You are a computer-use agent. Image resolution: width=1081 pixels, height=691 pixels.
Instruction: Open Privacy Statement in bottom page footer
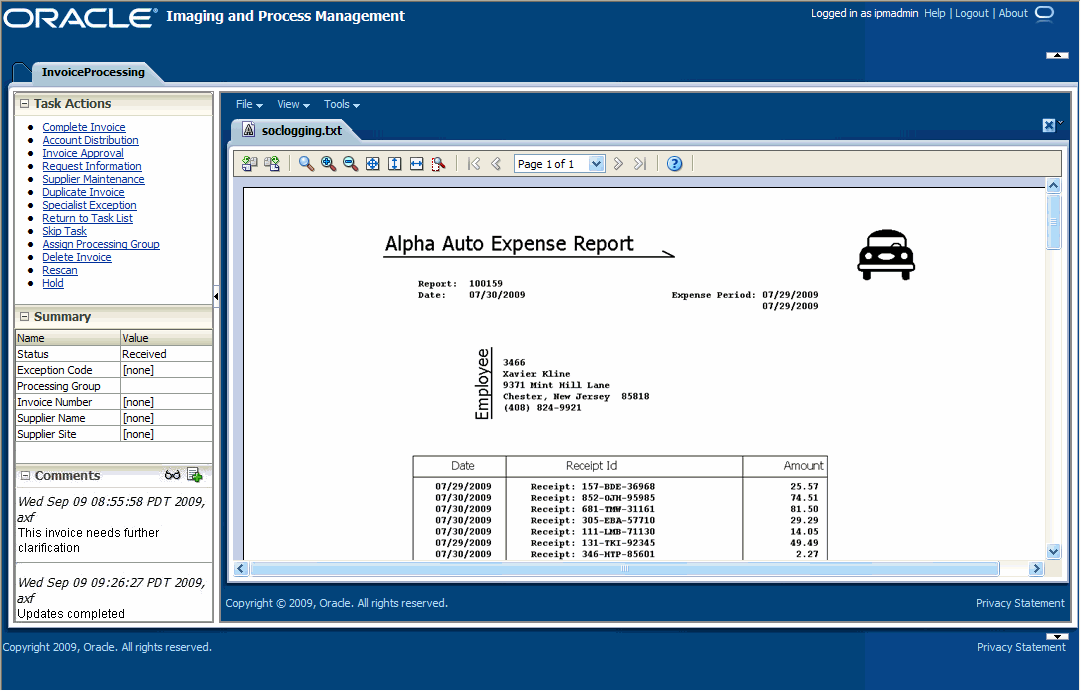[x=1021, y=648]
